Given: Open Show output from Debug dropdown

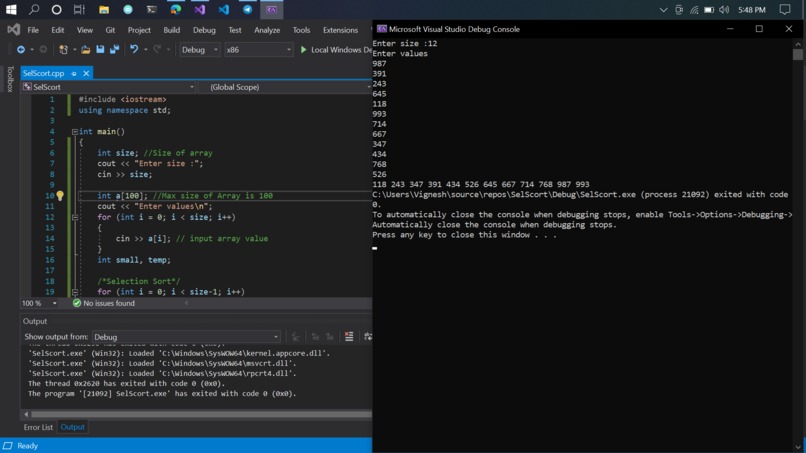Looking at the screenshot, I should click(x=187, y=337).
